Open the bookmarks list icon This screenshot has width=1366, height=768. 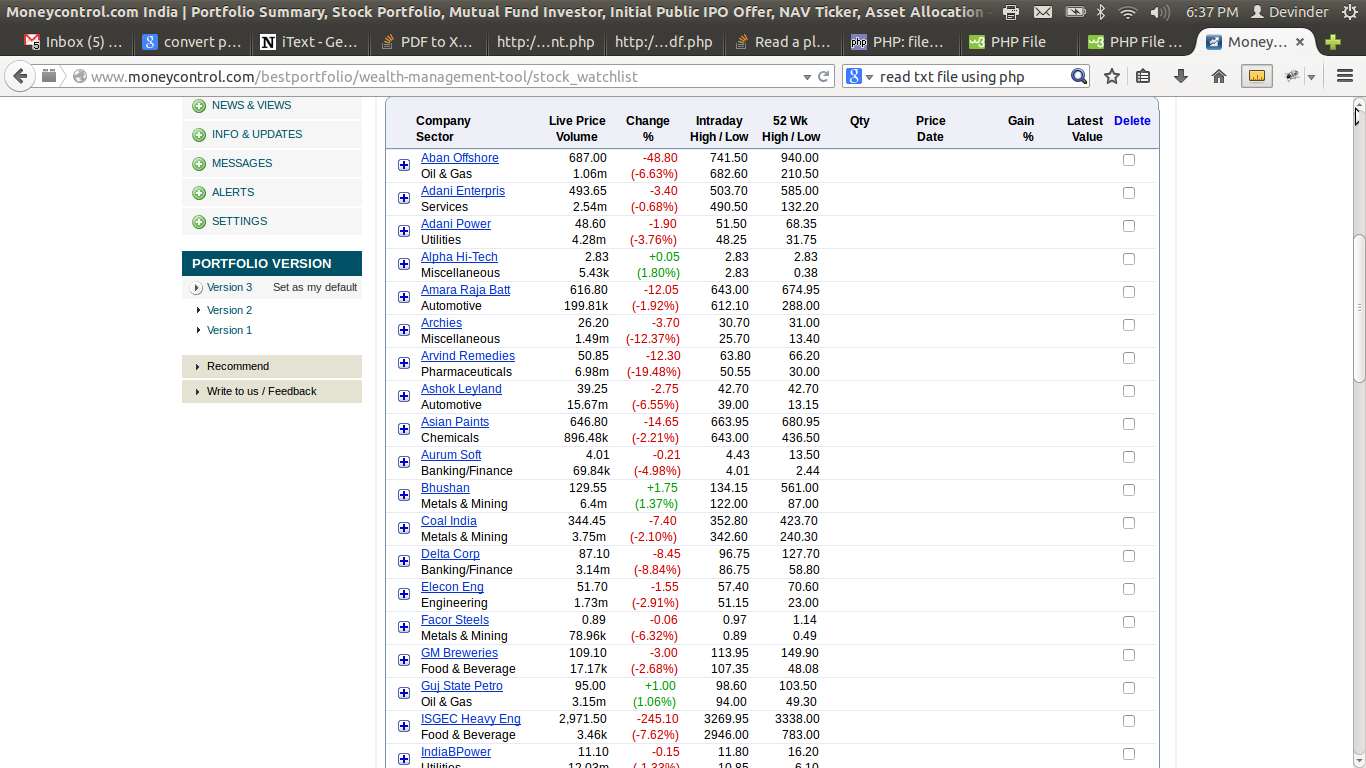tap(1143, 76)
